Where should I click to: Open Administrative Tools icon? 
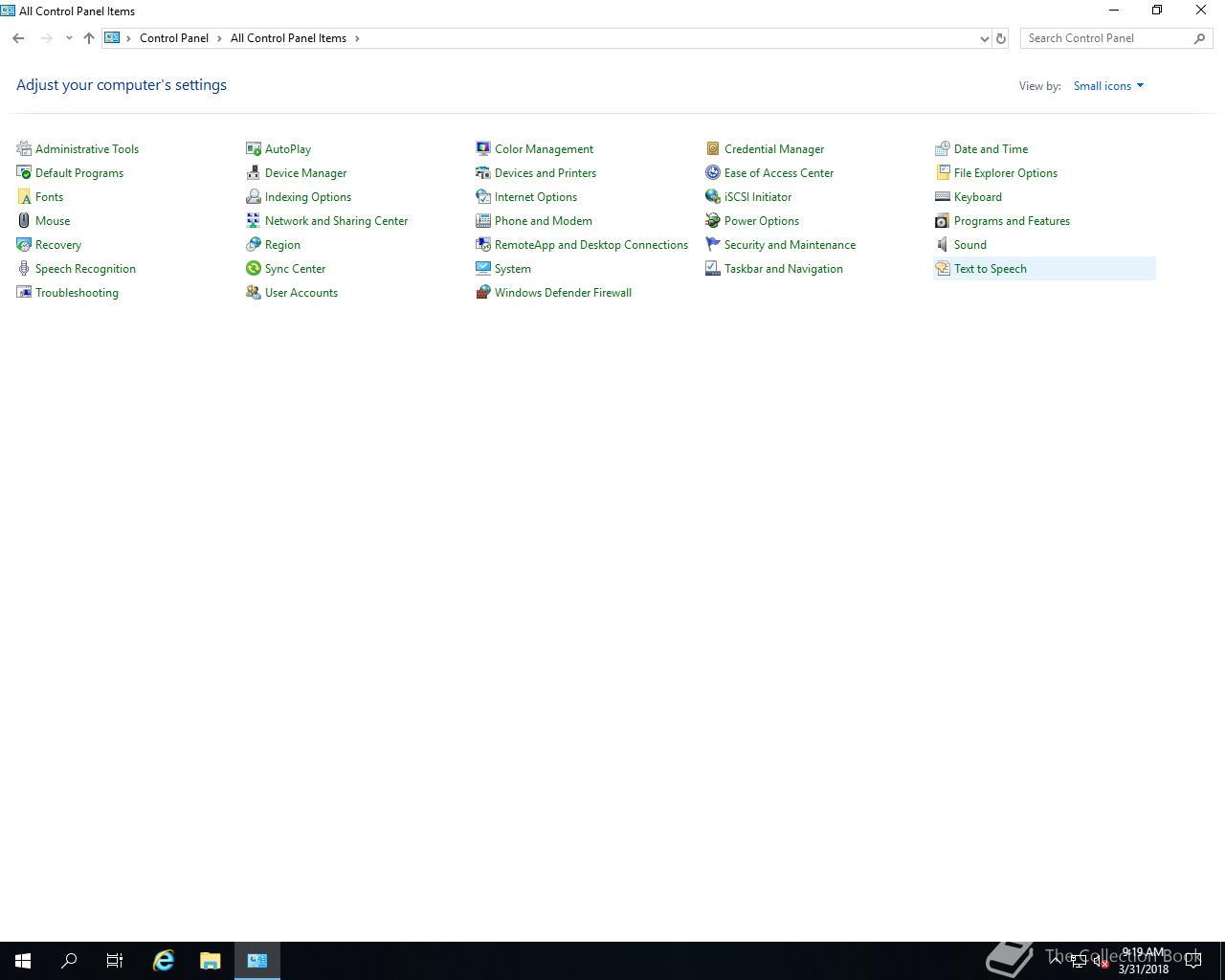point(24,148)
